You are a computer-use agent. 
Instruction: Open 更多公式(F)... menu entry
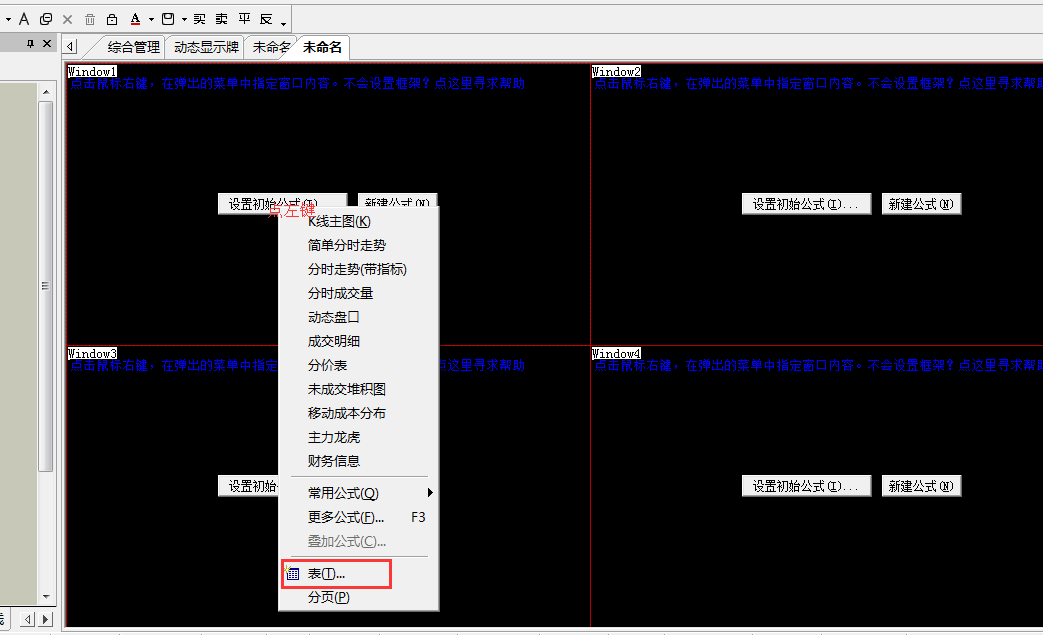359,517
